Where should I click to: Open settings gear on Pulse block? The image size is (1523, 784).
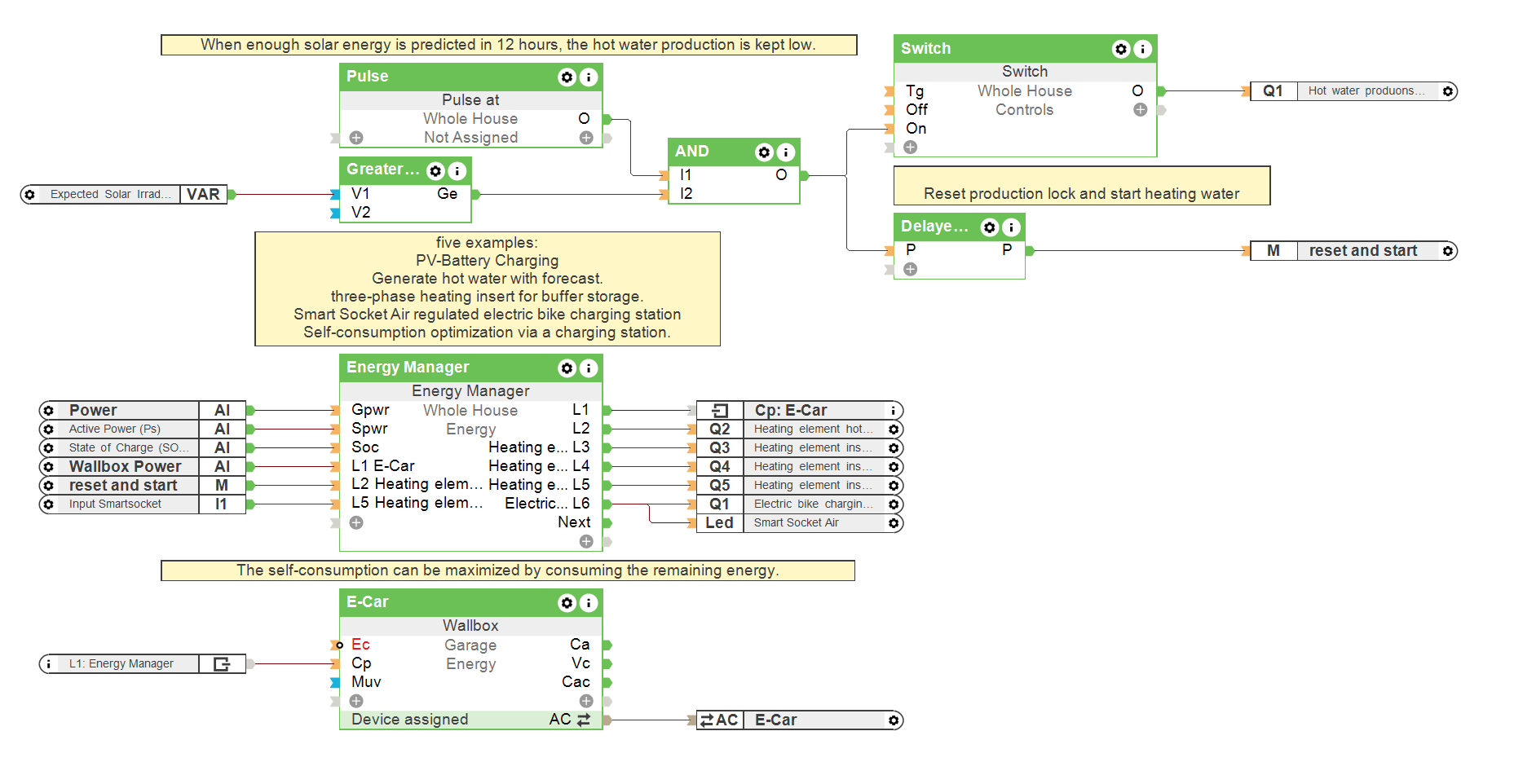(567, 77)
